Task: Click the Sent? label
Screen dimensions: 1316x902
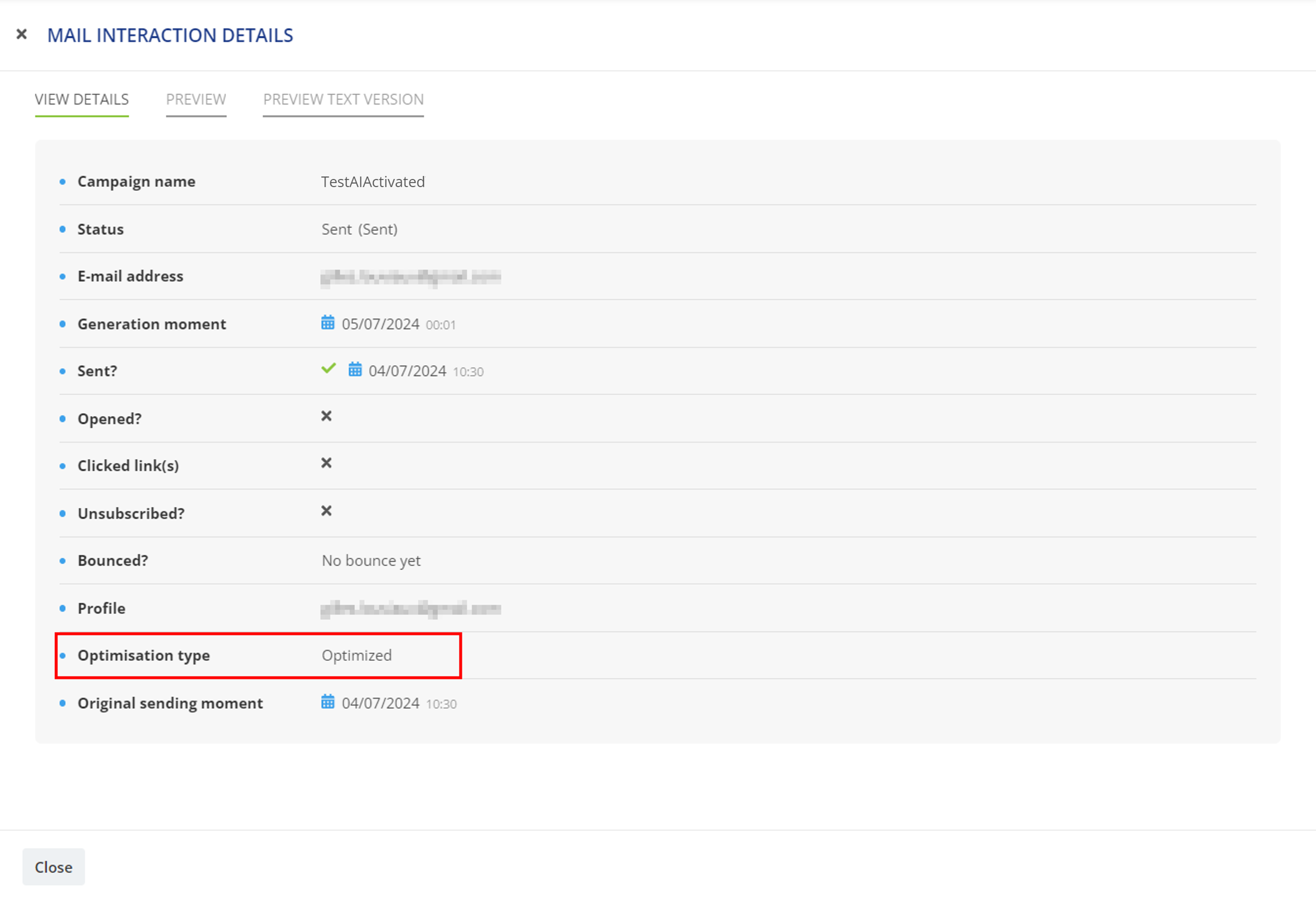Action: pyautogui.click(x=97, y=371)
